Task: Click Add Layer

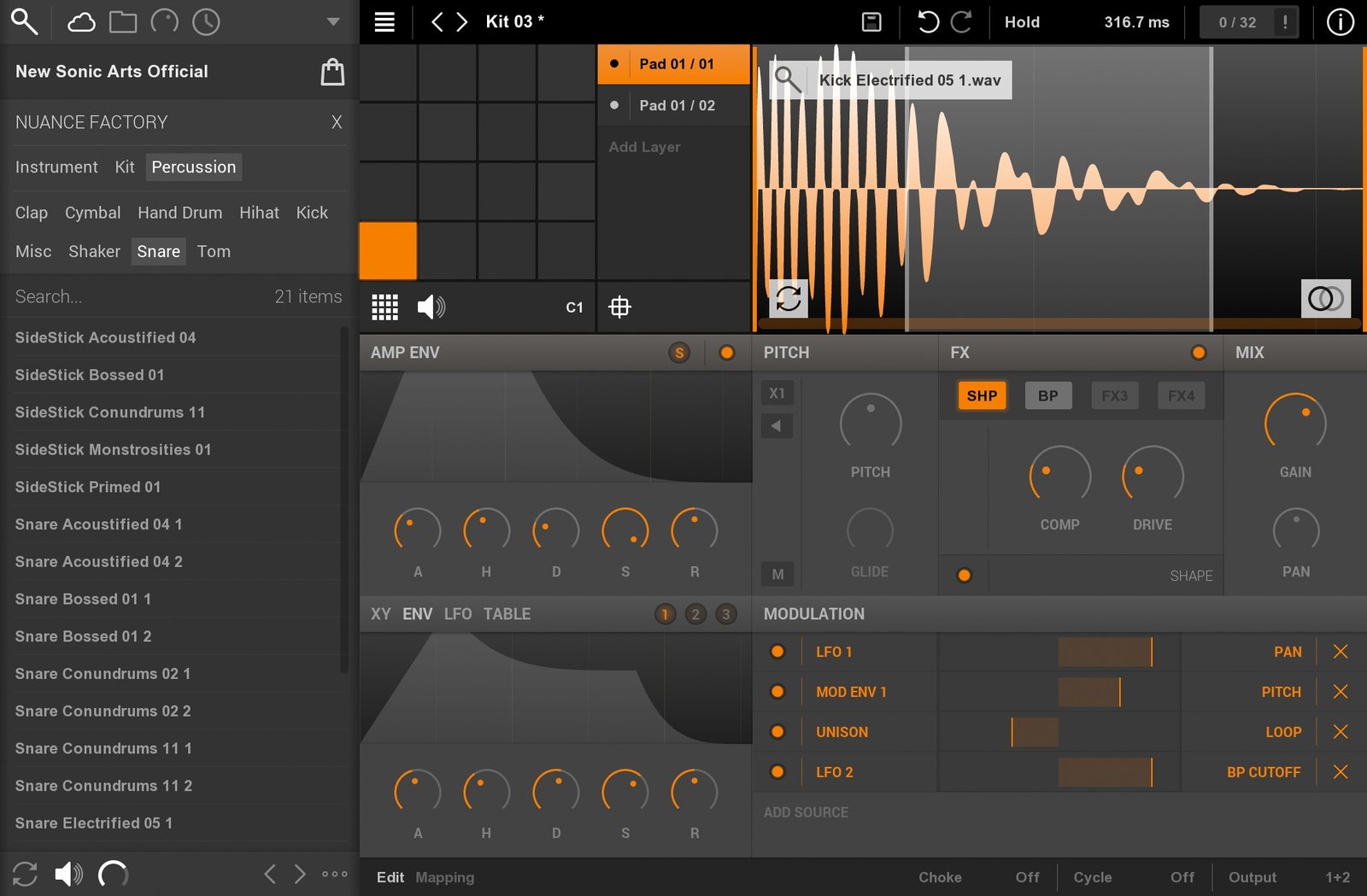Action: [644, 147]
